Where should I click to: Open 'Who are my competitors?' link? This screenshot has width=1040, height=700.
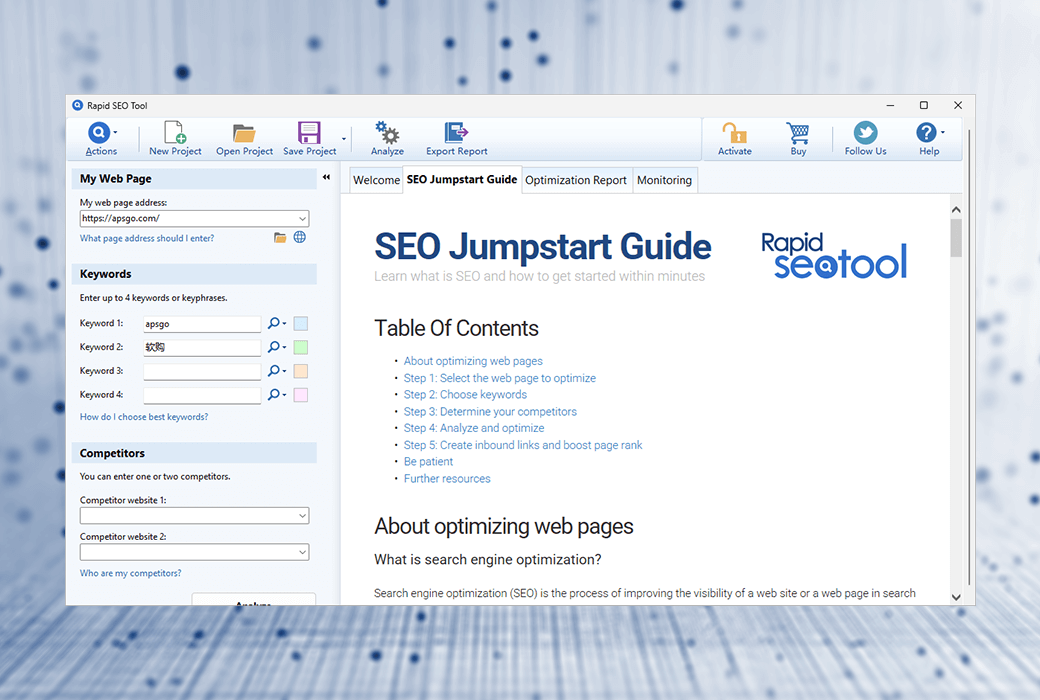coord(130,573)
